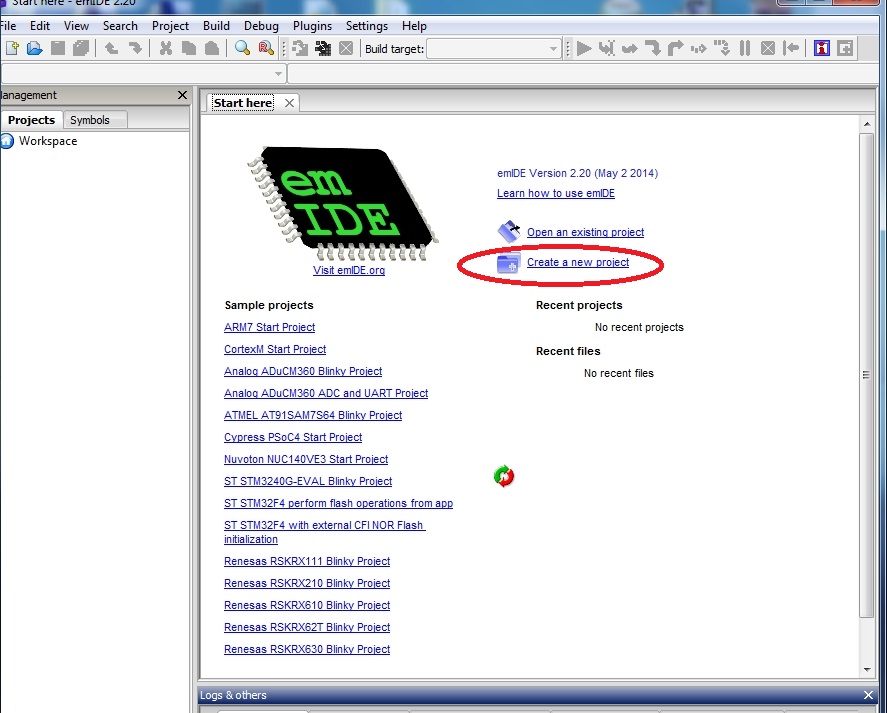This screenshot has height=713, width=887.
Task: Open the Build menu
Action: pos(216,26)
